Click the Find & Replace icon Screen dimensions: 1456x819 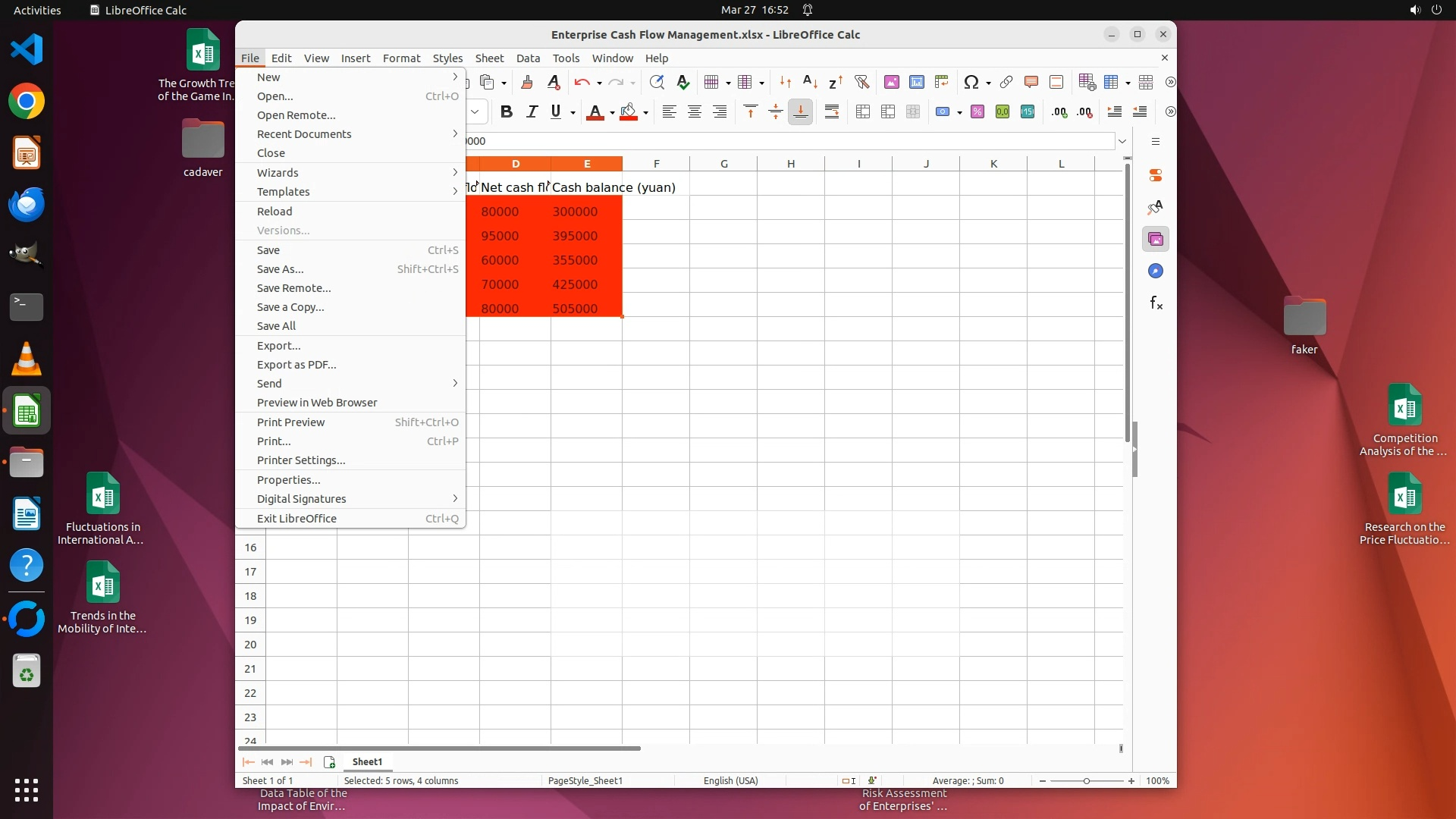pyautogui.click(x=657, y=82)
